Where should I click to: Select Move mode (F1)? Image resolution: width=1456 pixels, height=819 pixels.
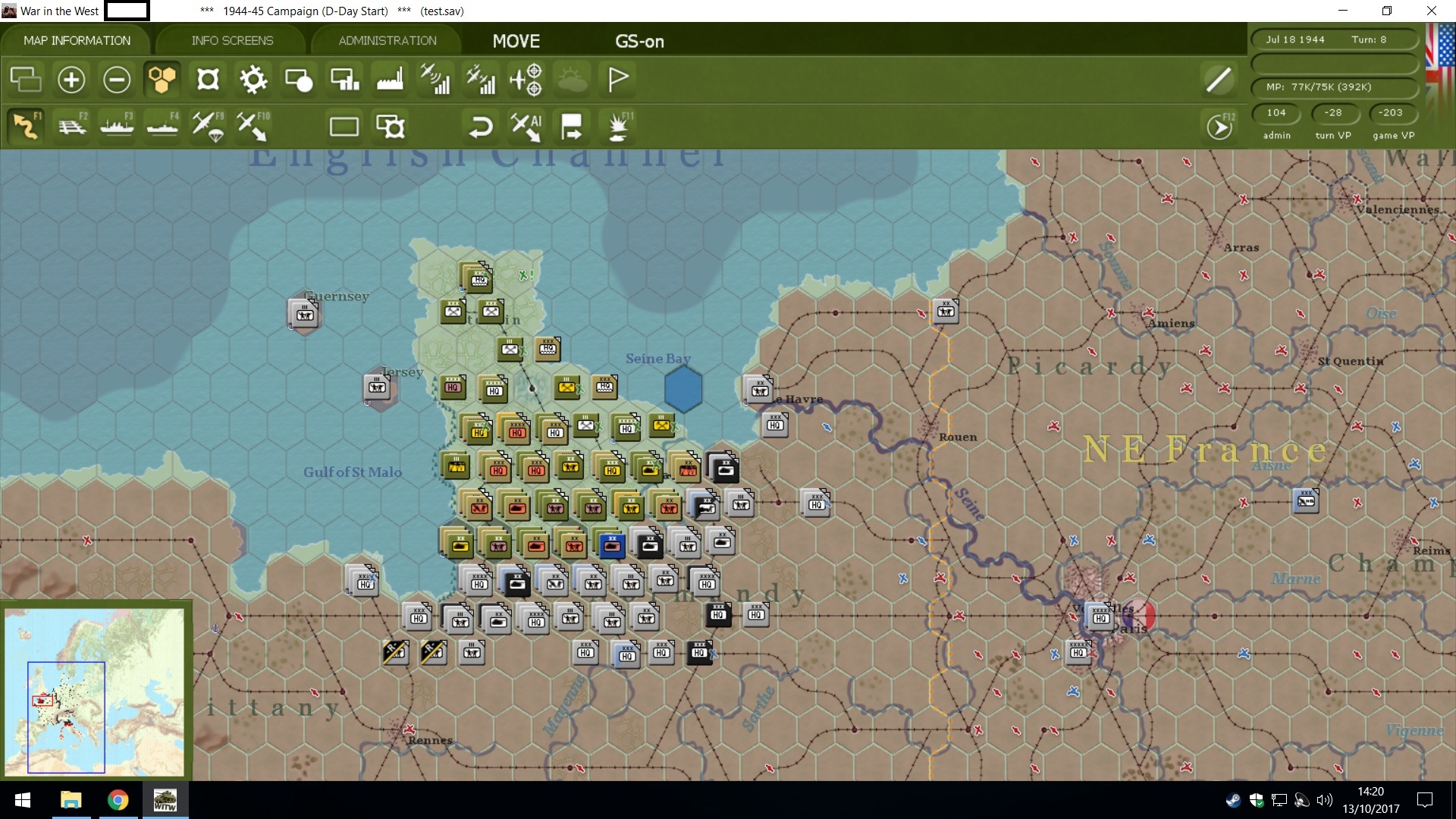(26, 126)
